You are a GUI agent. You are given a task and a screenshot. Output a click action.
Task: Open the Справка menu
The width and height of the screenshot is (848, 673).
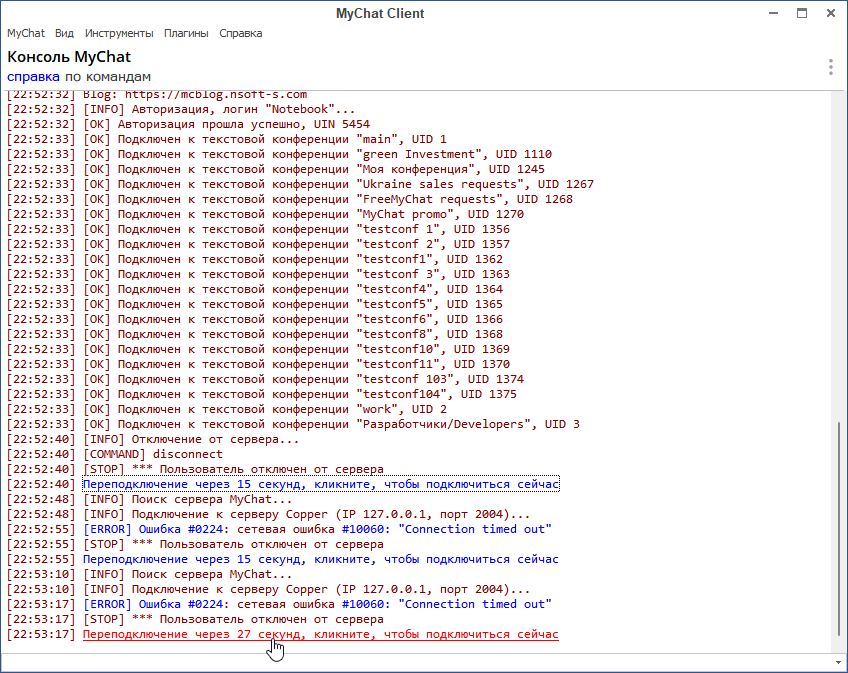(x=241, y=34)
